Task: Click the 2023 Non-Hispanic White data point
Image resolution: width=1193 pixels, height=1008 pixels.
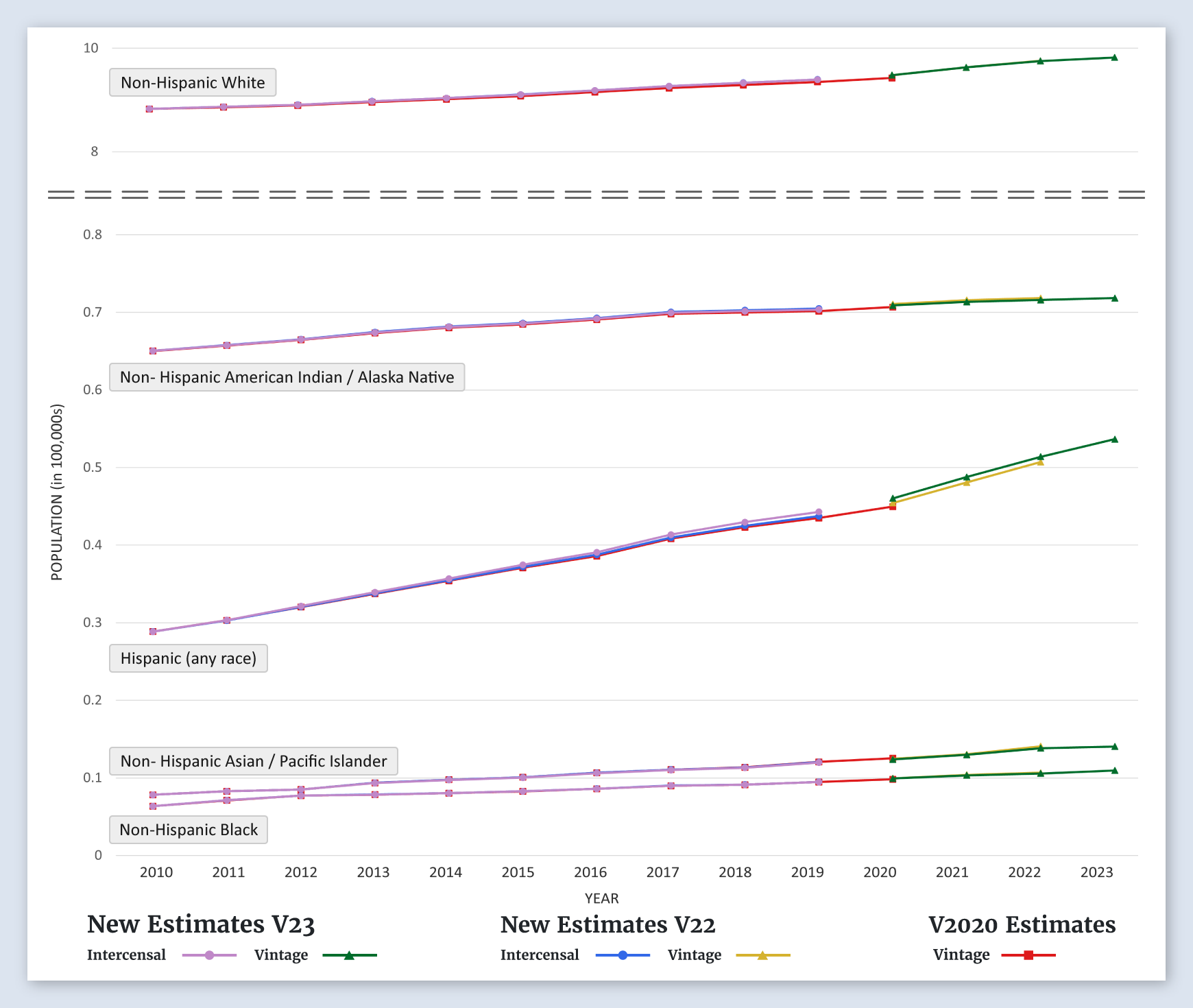Action: [1114, 58]
